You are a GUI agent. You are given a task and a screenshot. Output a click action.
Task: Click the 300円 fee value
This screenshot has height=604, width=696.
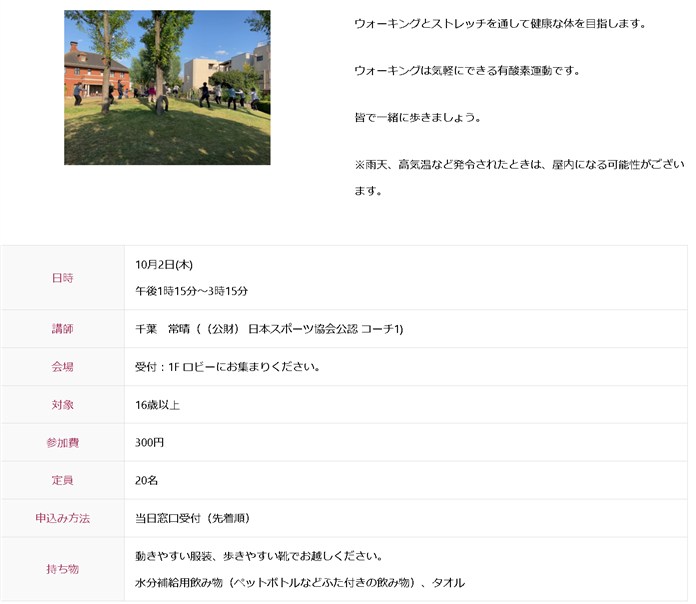[x=149, y=443]
